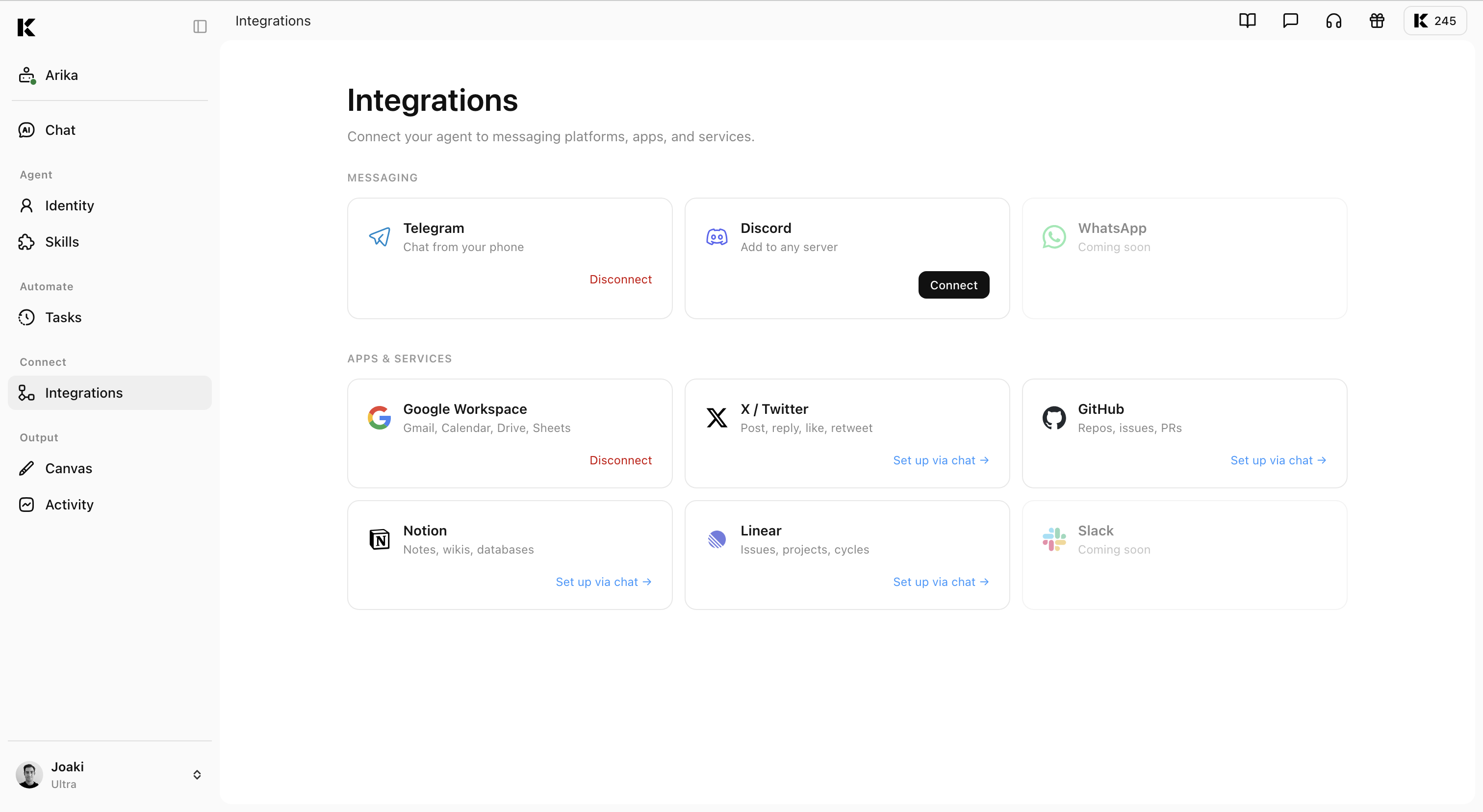Open support headphones icon
This screenshot has width=1483, height=812.
pos(1333,21)
